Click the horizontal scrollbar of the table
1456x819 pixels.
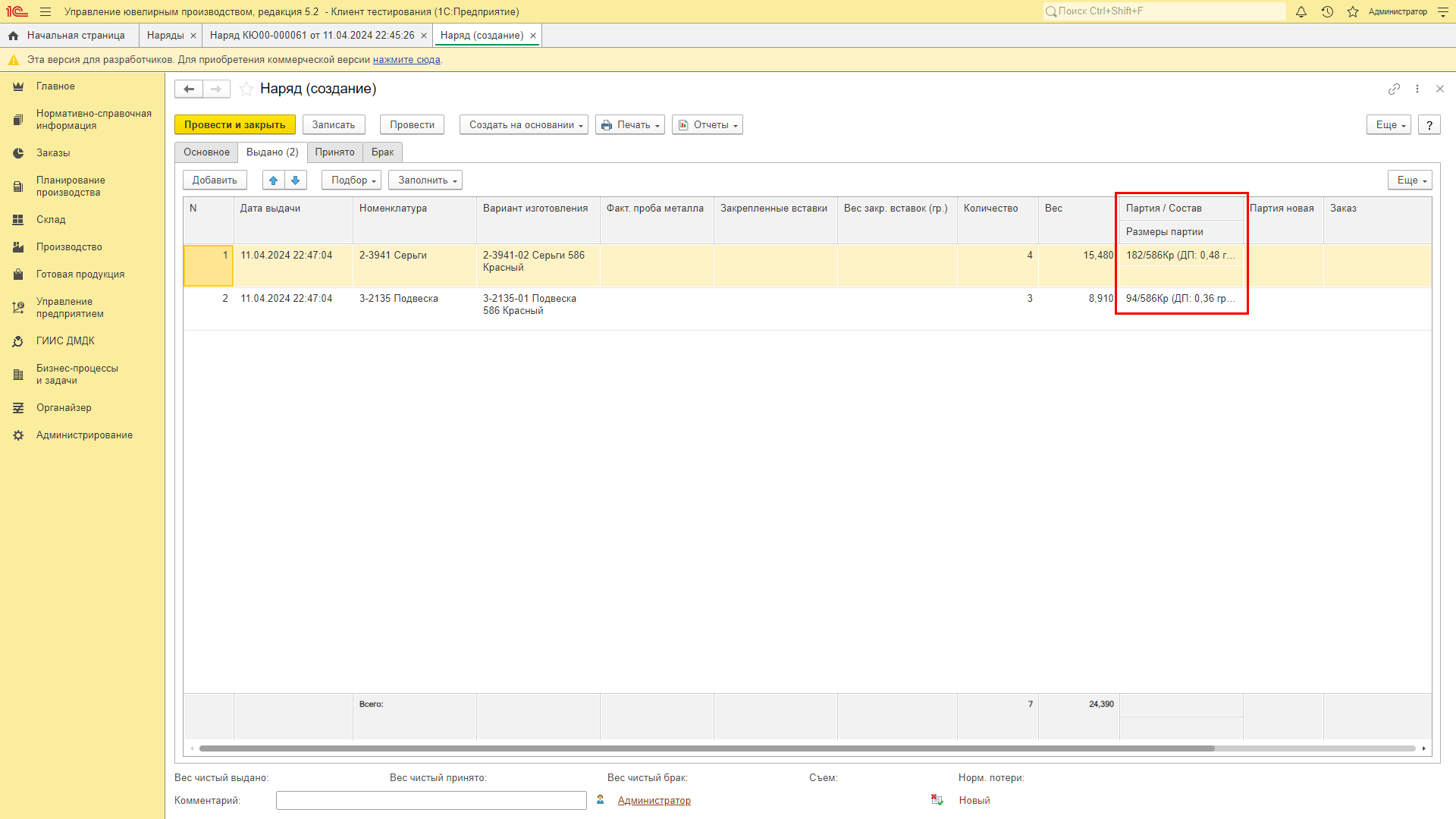[x=706, y=748]
